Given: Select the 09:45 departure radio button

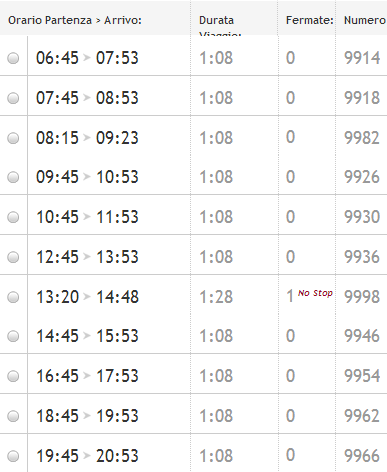Looking at the screenshot, I should 13,177.
